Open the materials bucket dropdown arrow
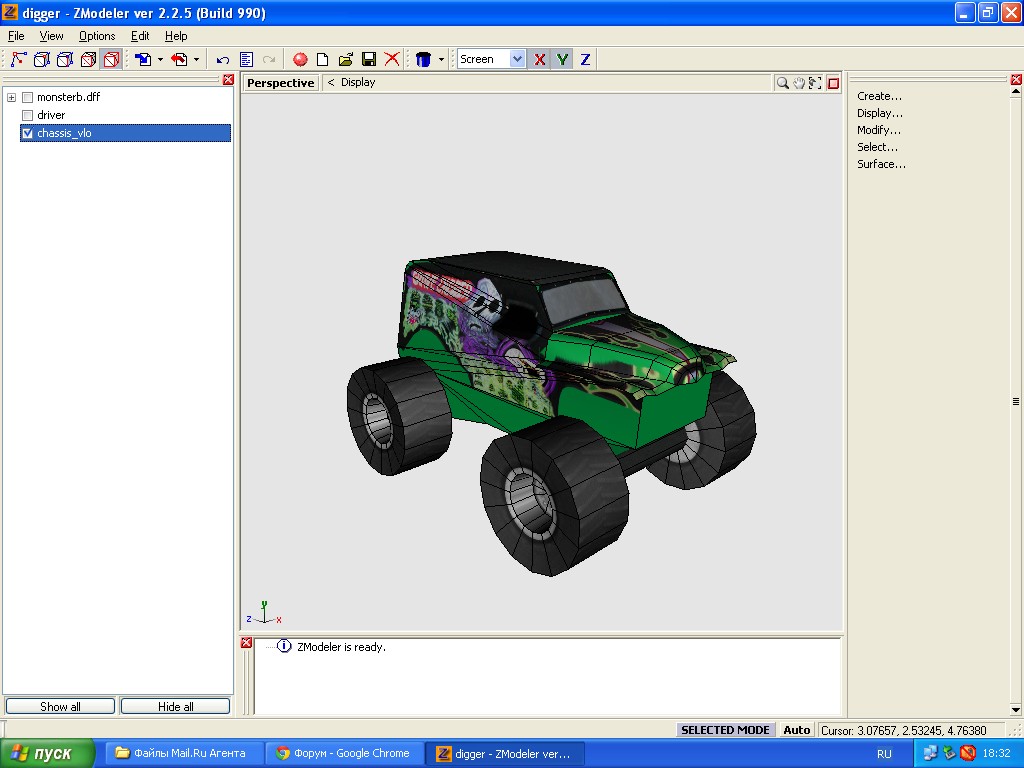Screen dimensions: 1024x768 point(441,59)
